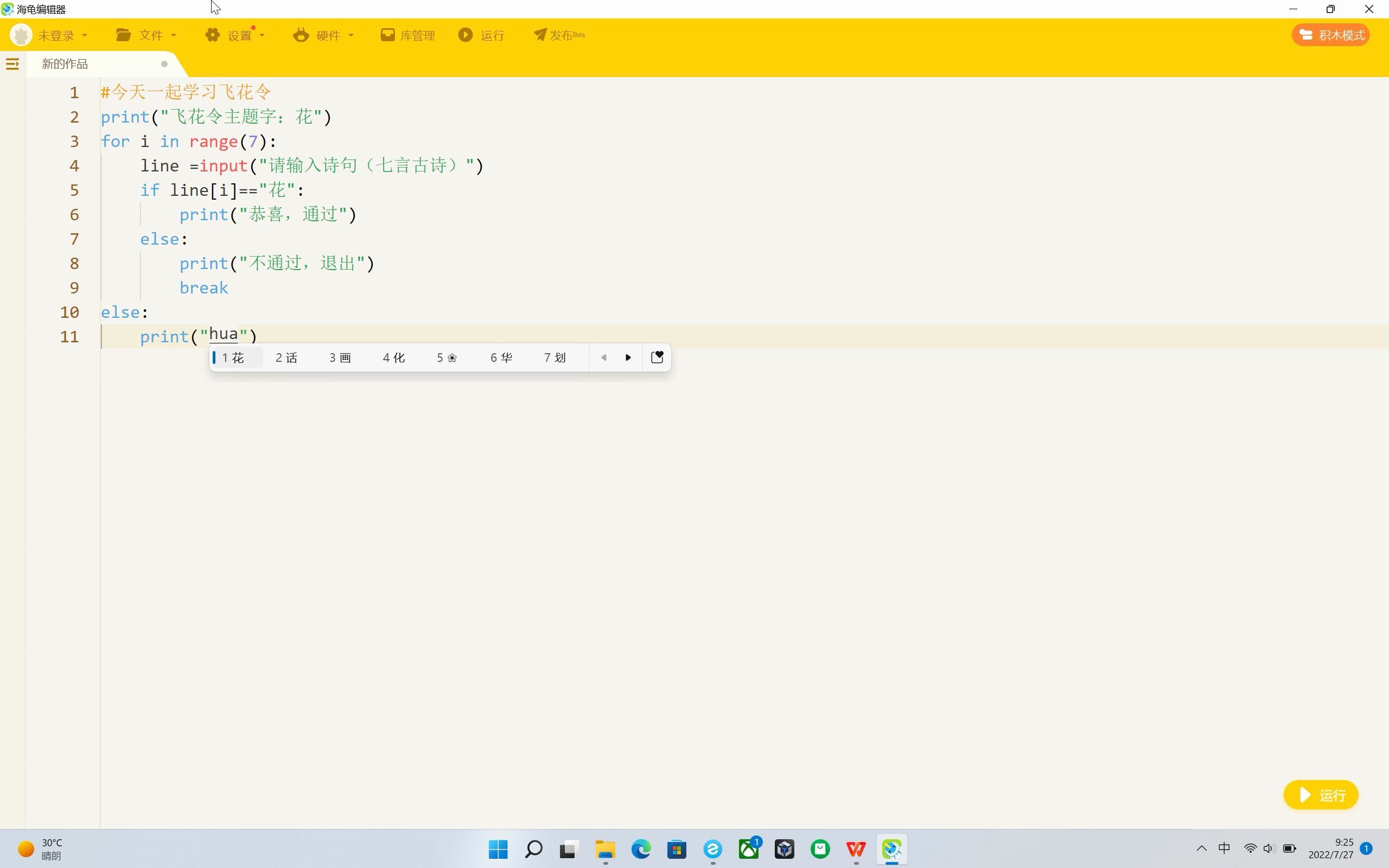
Task: Click the run icon in top toolbar
Action: pyautogui.click(x=466, y=35)
